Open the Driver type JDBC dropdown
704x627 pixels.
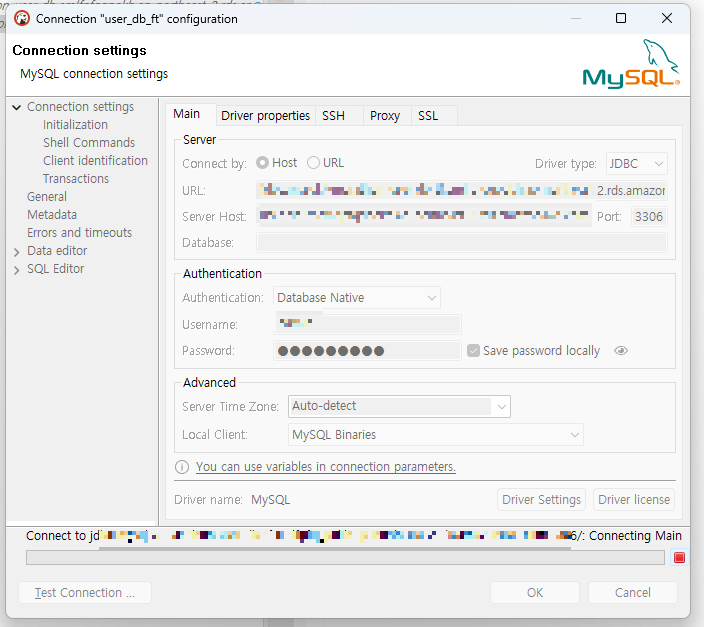click(x=636, y=163)
